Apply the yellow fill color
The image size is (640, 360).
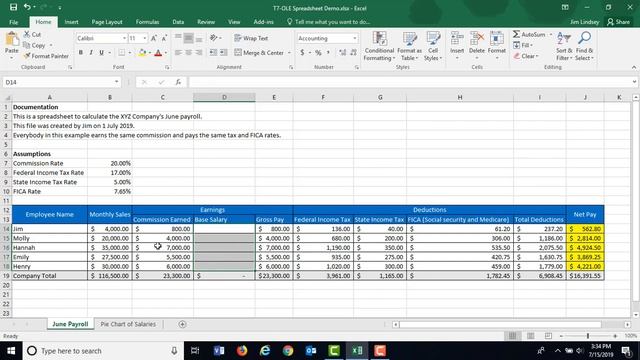(142, 53)
